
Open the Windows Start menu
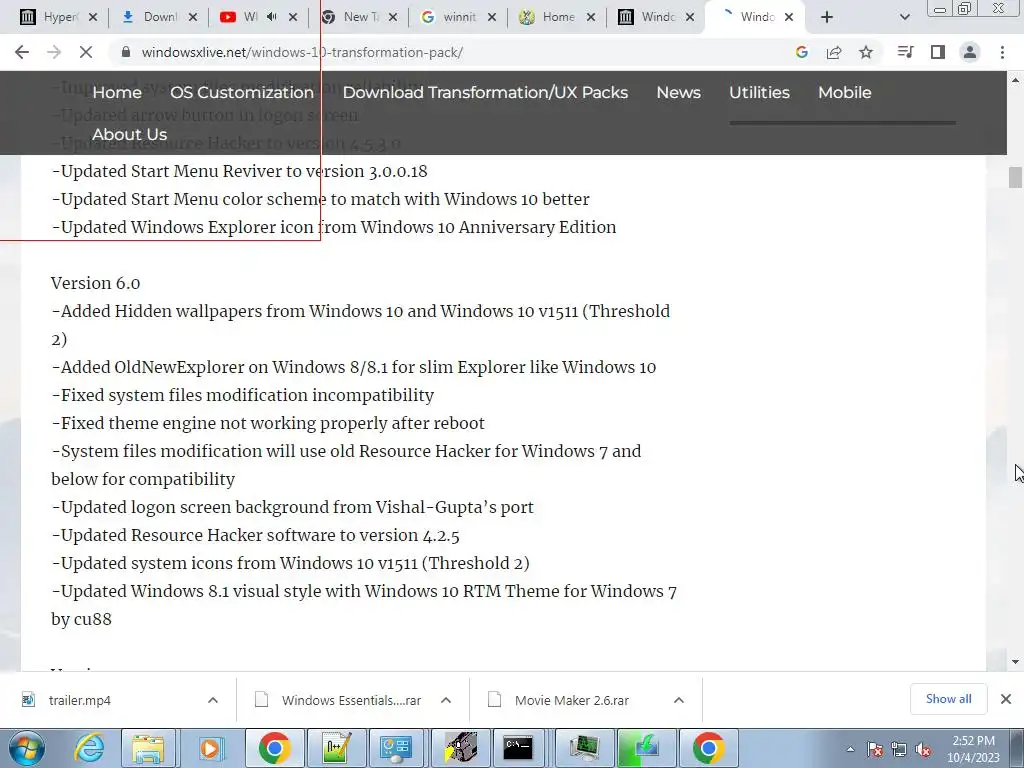(x=25, y=748)
